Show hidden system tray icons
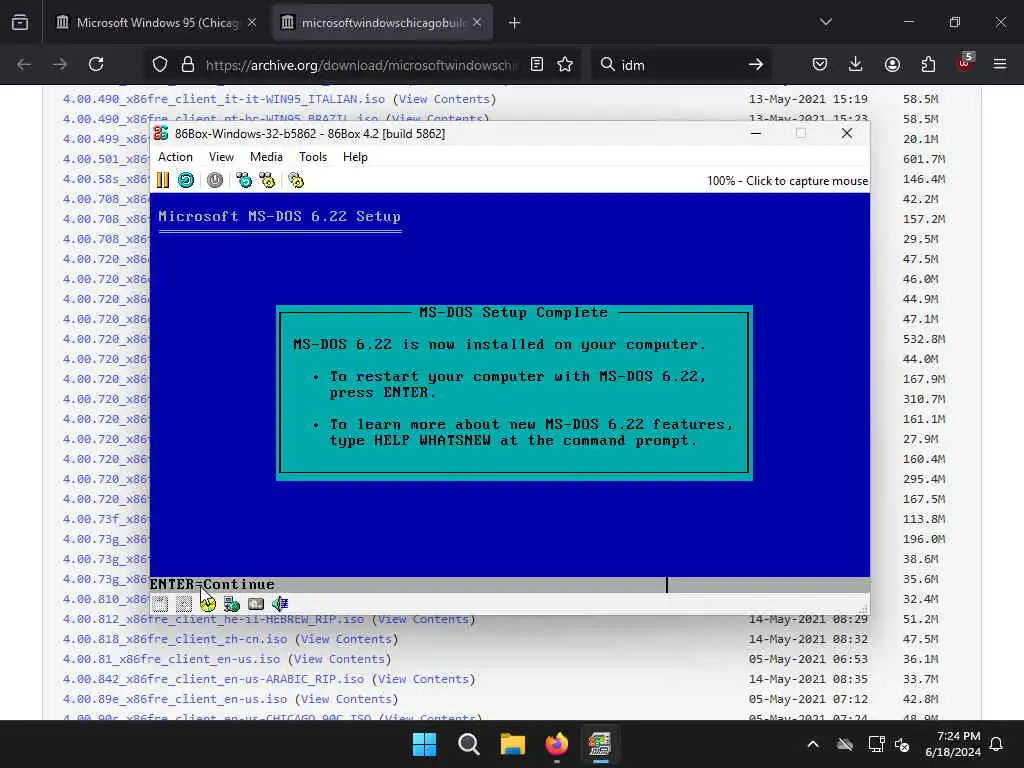 point(813,744)
